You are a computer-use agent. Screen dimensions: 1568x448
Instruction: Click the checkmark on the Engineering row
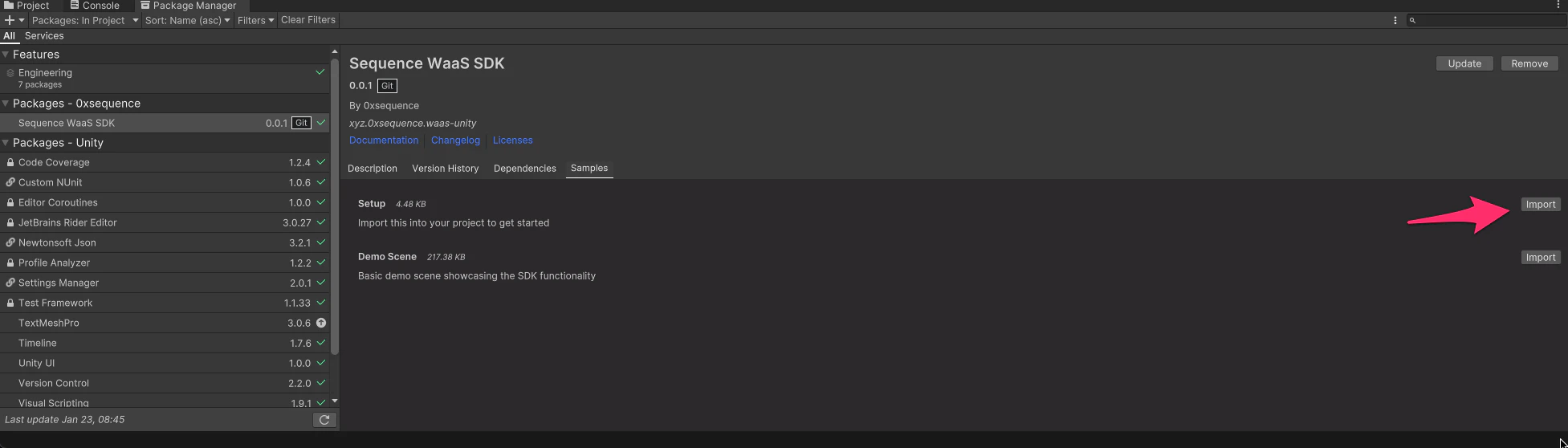point(320,72)
